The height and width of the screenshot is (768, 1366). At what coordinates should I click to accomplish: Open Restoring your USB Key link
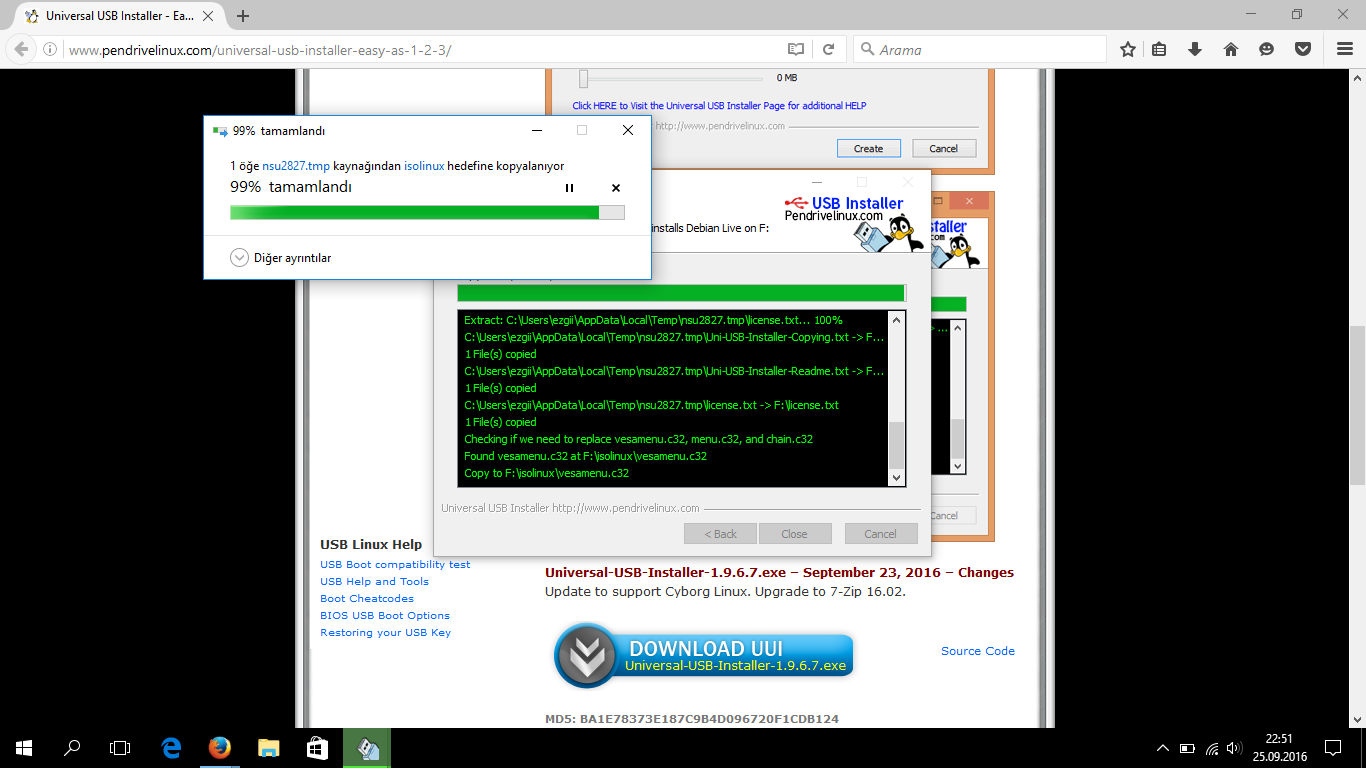click(x=385, y=632)
